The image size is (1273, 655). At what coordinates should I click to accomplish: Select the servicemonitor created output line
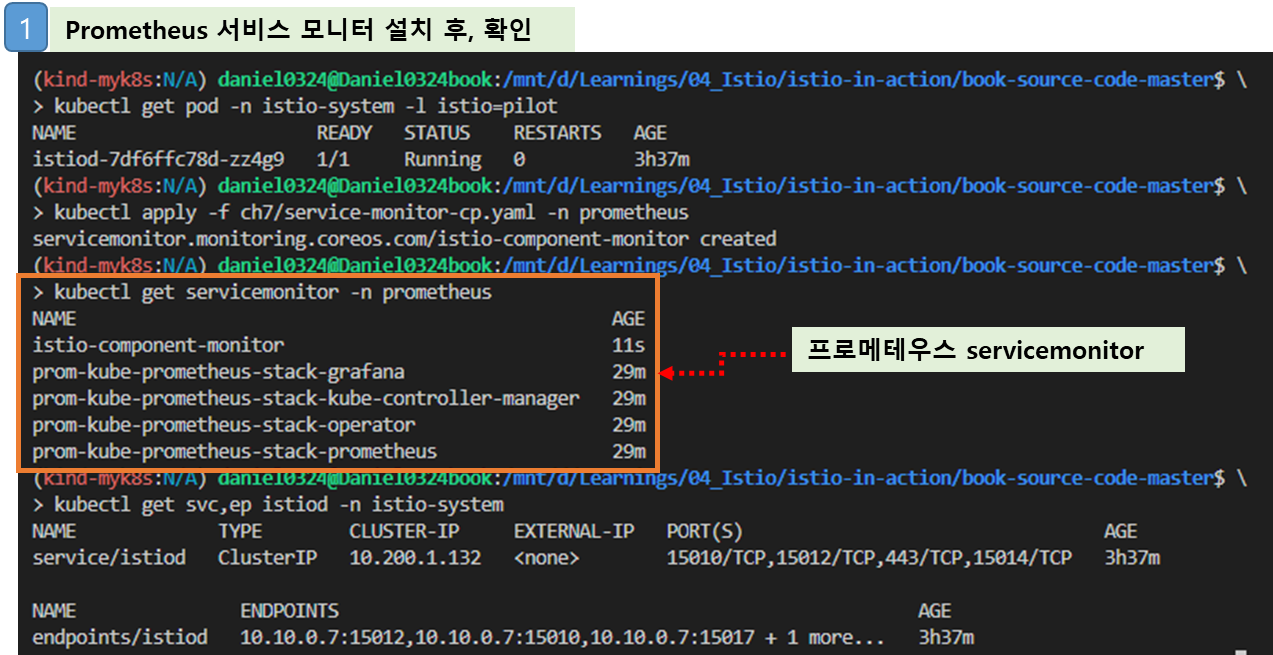pos(404,239)
